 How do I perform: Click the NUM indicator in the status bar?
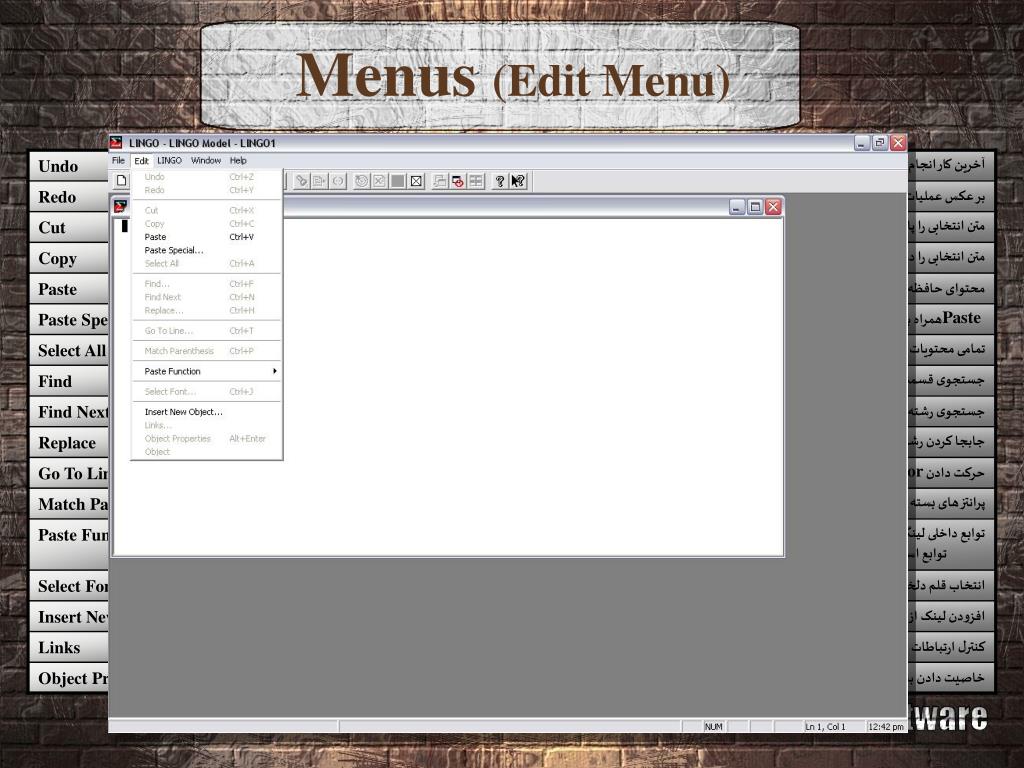click(x=714, y=726)
